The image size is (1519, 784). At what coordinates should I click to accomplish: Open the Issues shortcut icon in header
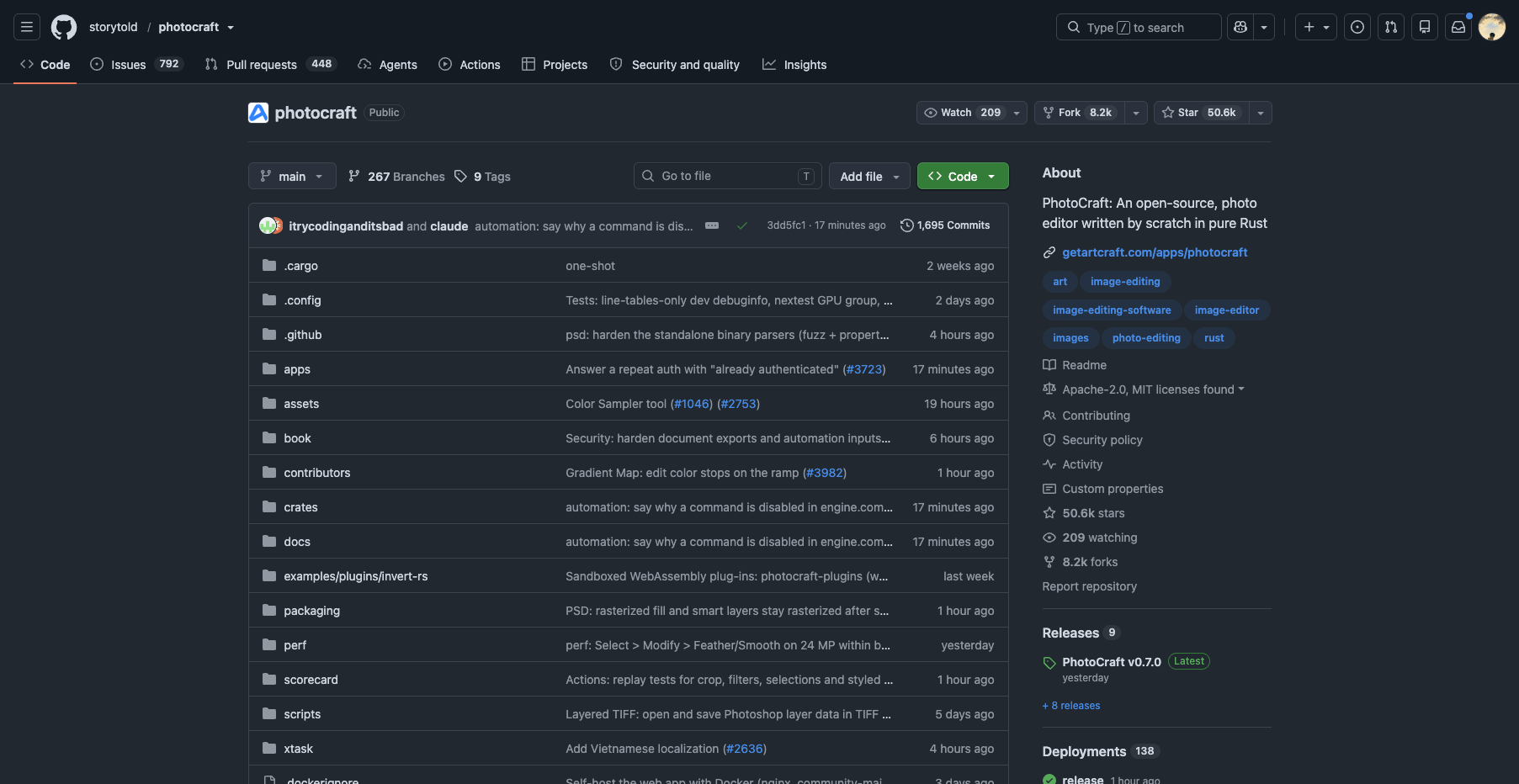pyautogui.click(x=1357, y=27)
